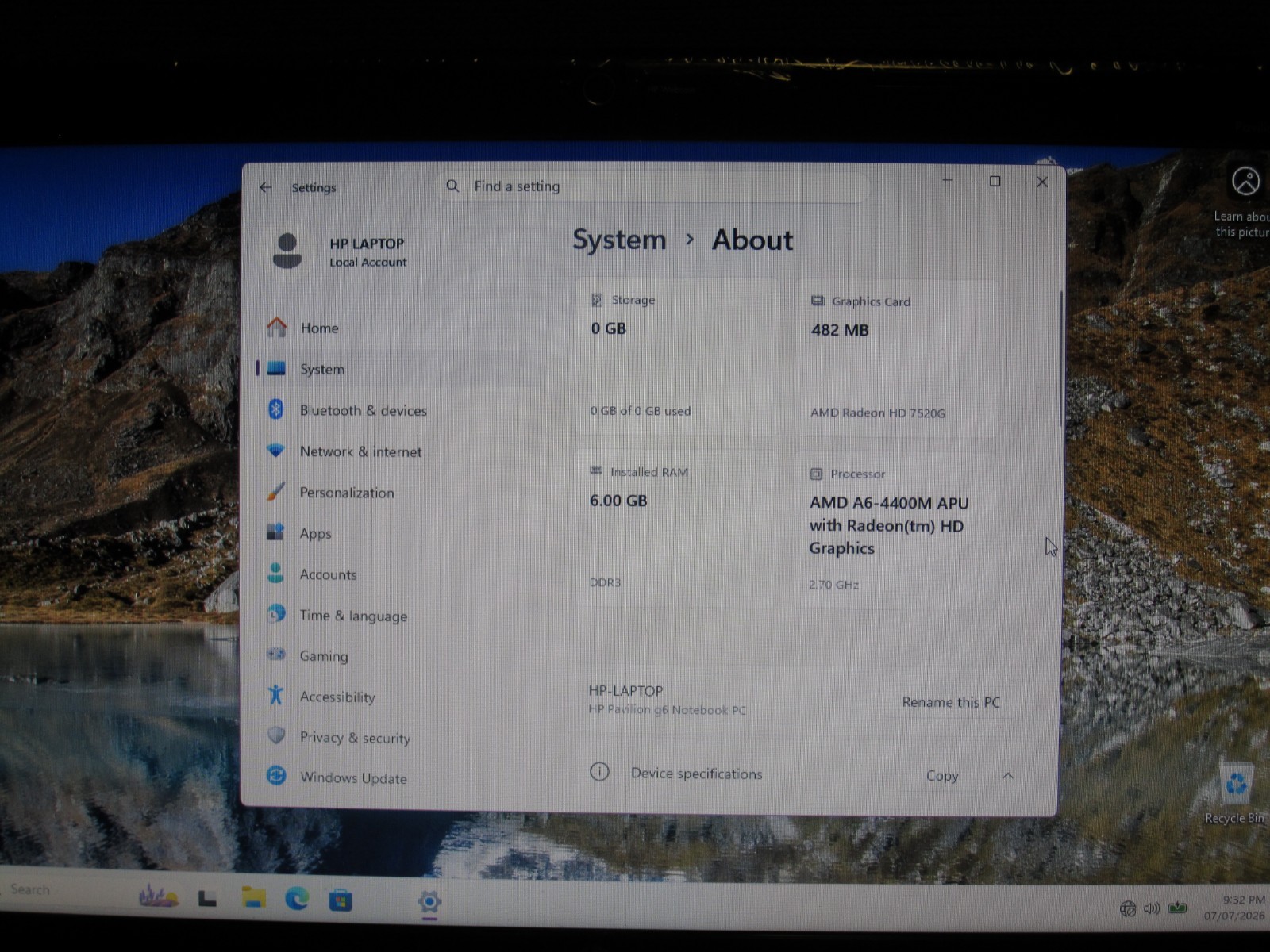1270x952 pixels.
Task: Go back with the Settings back arrow
Action: (x=265, y=187)
